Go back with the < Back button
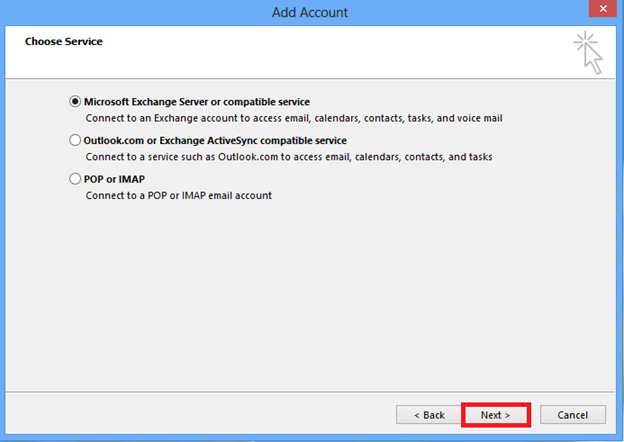Image resolution: width=624 pixels, height=442 pixels. point(429,415)
